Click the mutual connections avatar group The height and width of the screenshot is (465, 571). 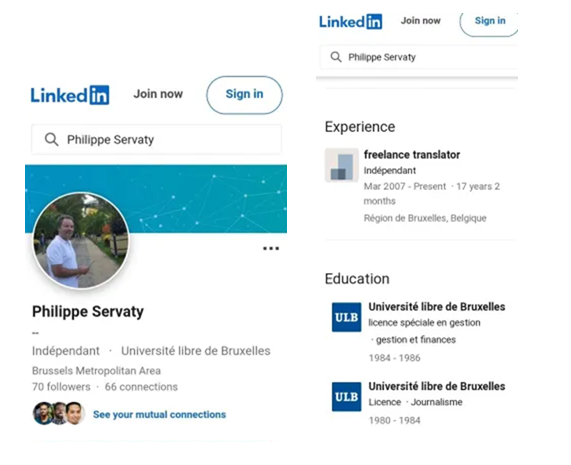59,413
